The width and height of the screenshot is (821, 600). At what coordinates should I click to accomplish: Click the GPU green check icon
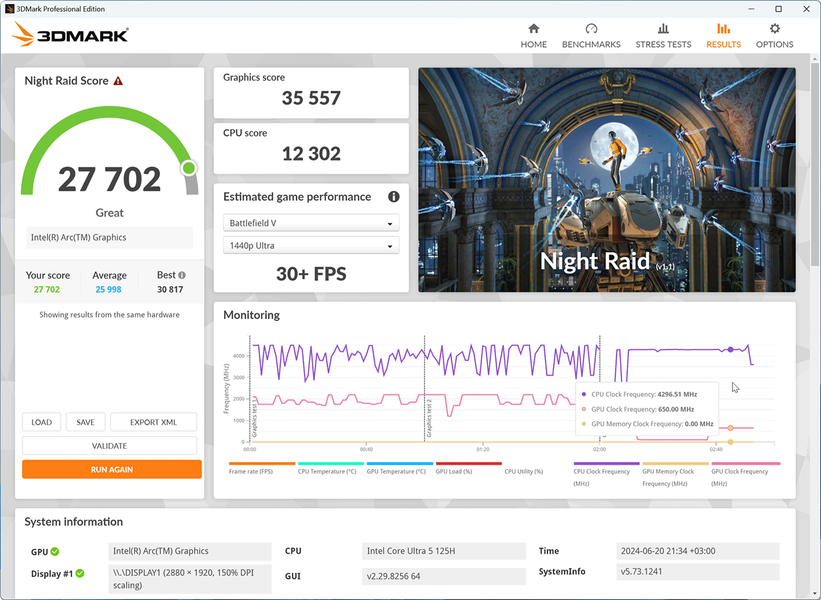click(x=55, y=551)
